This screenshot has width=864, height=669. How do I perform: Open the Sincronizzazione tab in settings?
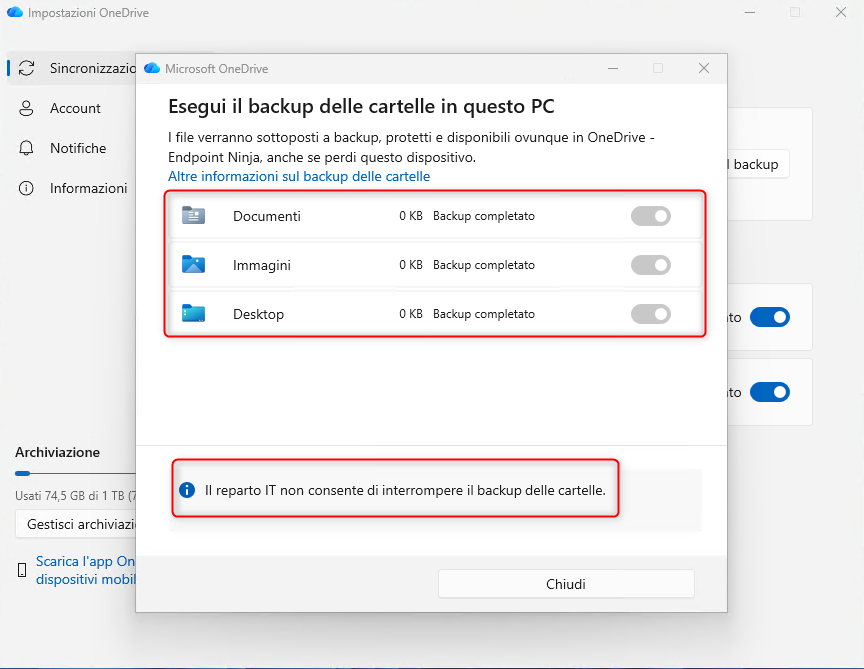click(72, 68)
